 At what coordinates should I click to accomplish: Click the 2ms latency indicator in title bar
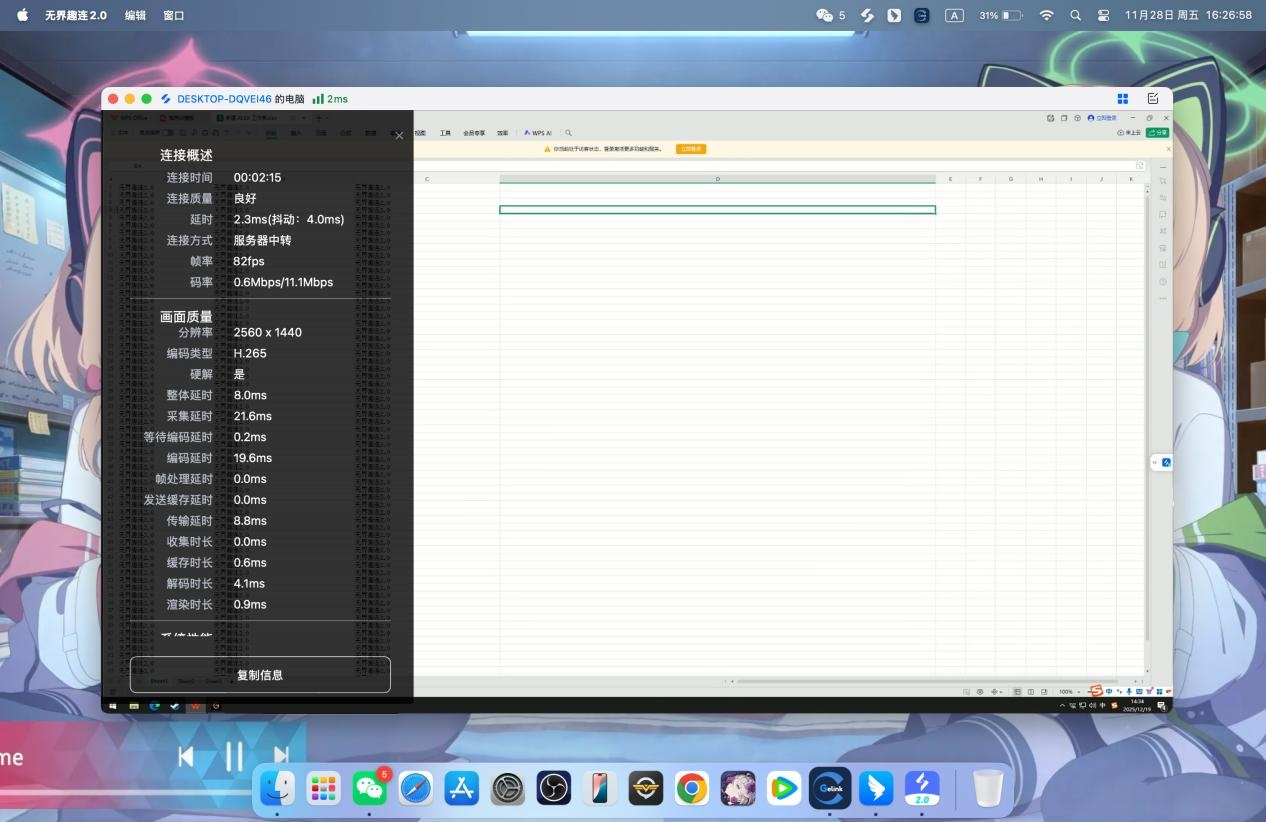(x=331, y=98)
